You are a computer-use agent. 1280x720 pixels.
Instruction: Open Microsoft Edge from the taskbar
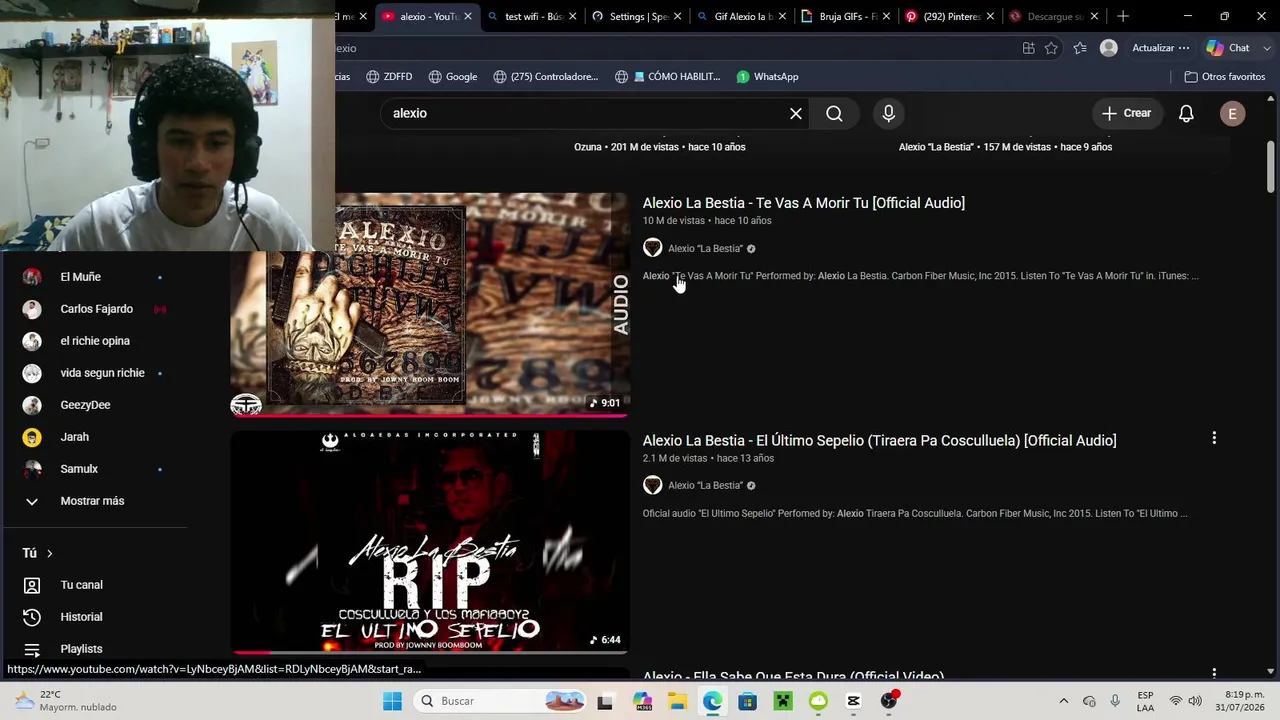click(712, 701)
